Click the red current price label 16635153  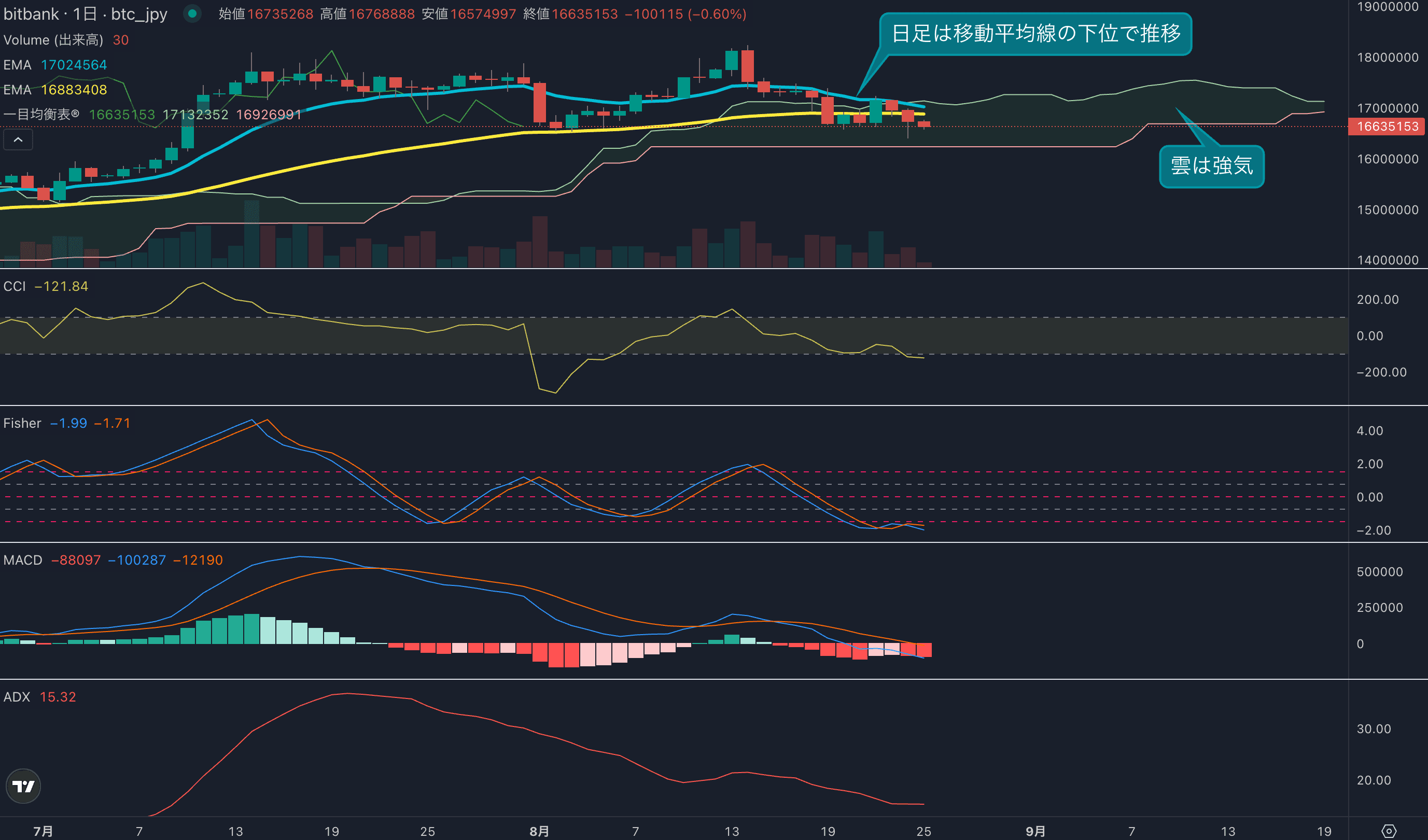coord(1387,127)
